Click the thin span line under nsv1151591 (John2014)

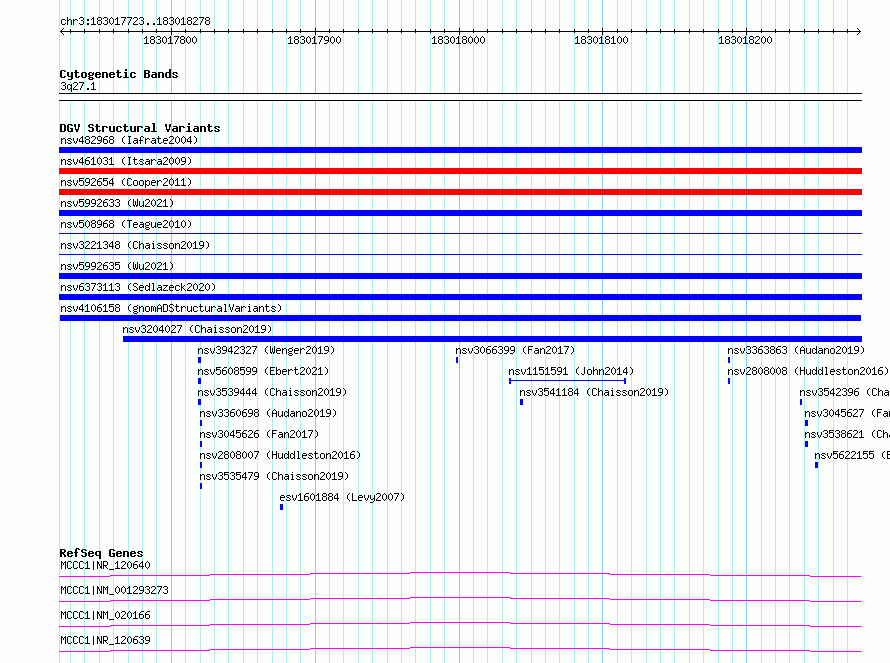tap(568, 381)
